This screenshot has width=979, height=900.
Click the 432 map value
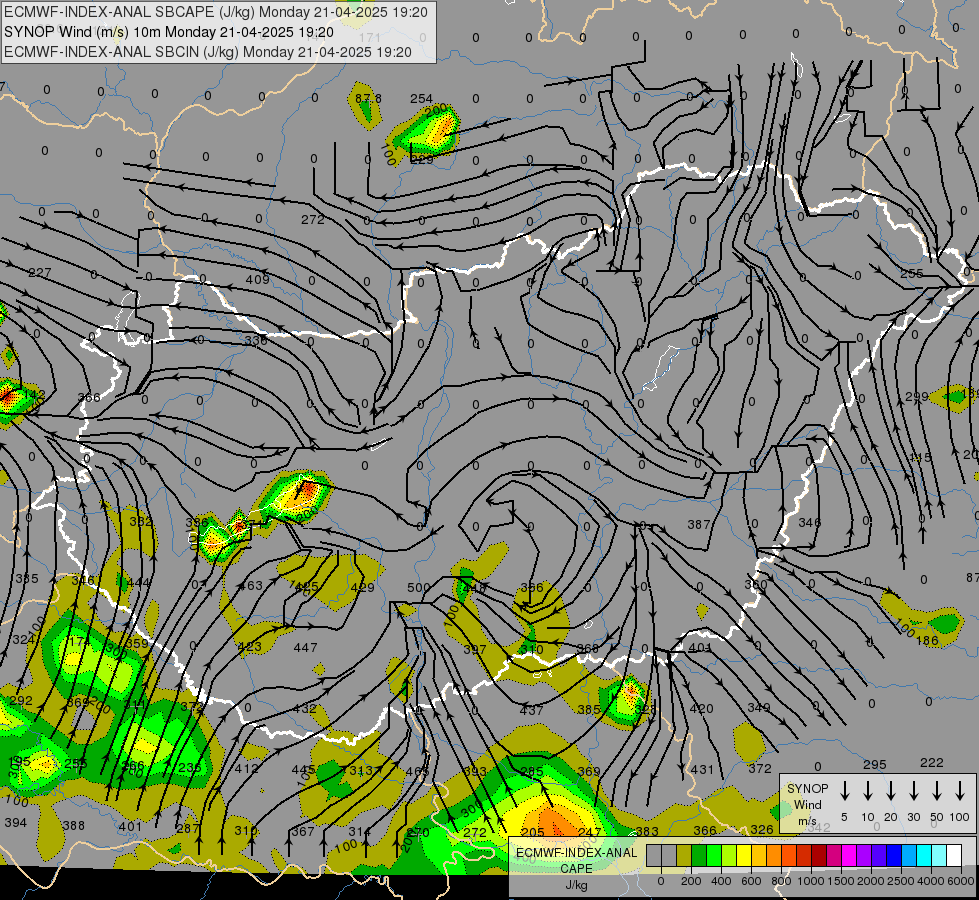click(x=305, y=709)
